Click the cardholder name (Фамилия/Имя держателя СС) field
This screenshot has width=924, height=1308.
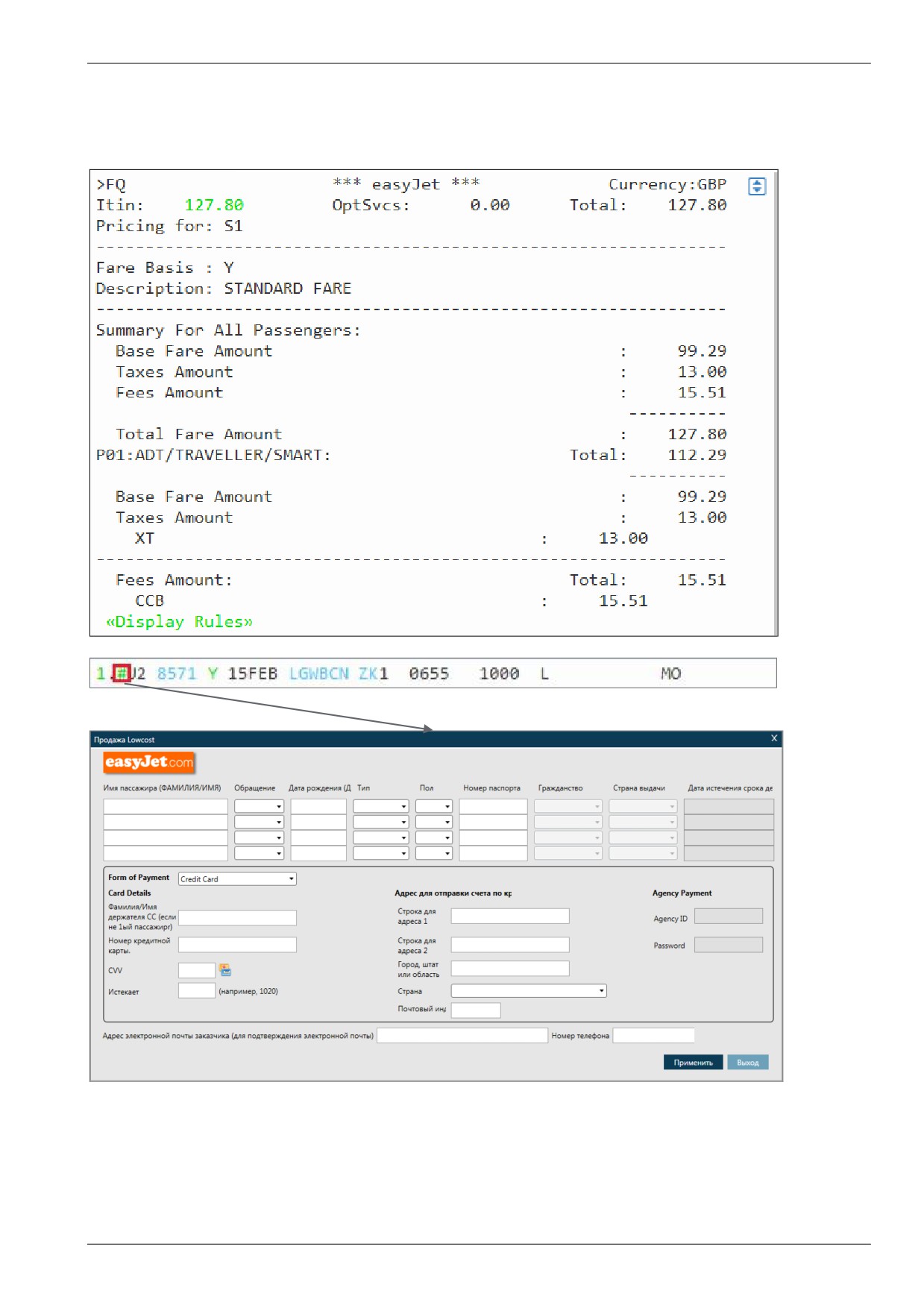tap(237, 918)
